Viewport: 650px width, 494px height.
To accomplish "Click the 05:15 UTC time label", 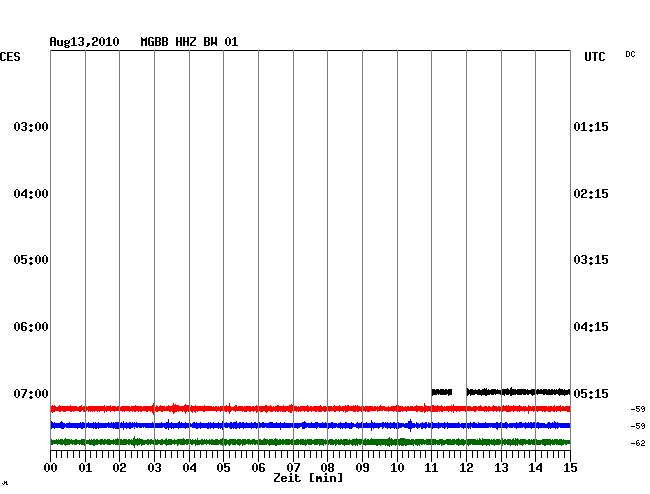I will 591,393.
